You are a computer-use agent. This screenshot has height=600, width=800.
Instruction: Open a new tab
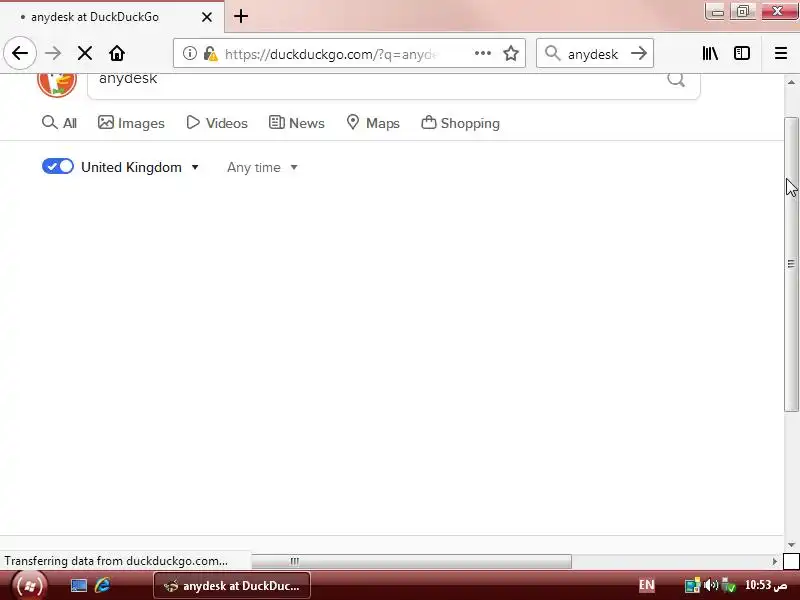[x=241, y=16]
